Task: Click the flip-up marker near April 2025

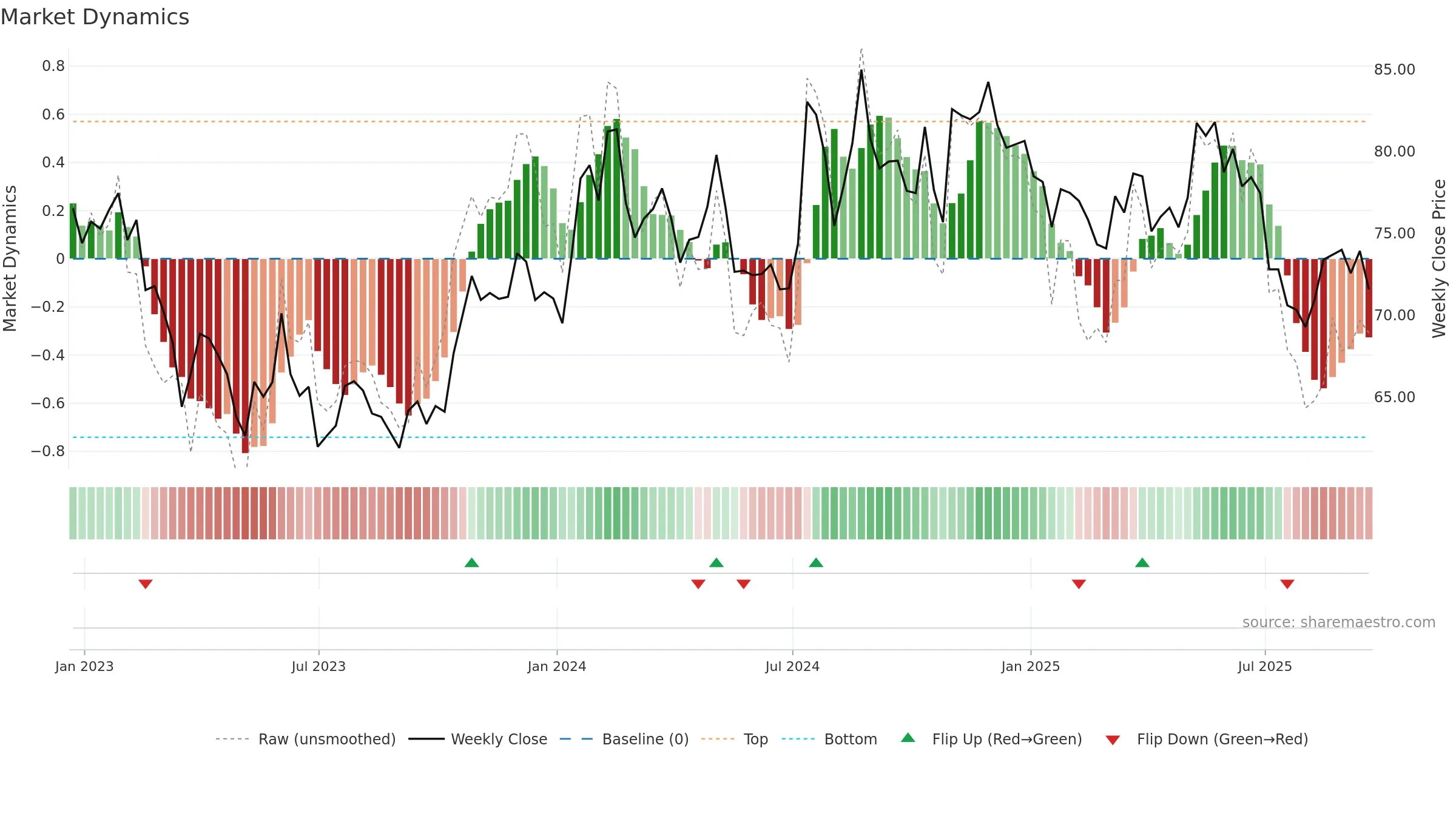Action: click(x=1142, y=562)
